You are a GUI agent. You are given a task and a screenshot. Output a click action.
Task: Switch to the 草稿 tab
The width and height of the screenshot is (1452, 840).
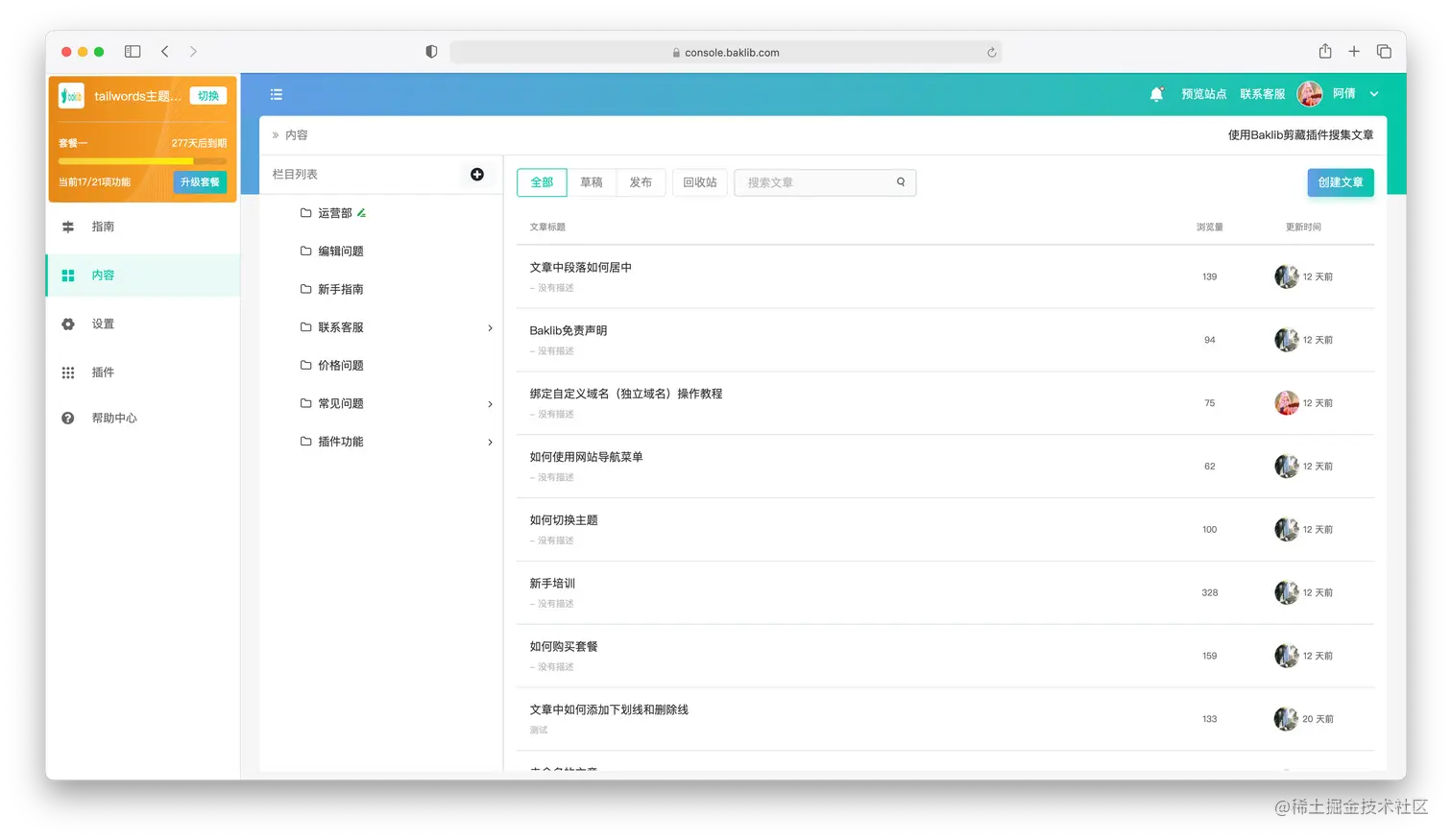tap(592, 182)
